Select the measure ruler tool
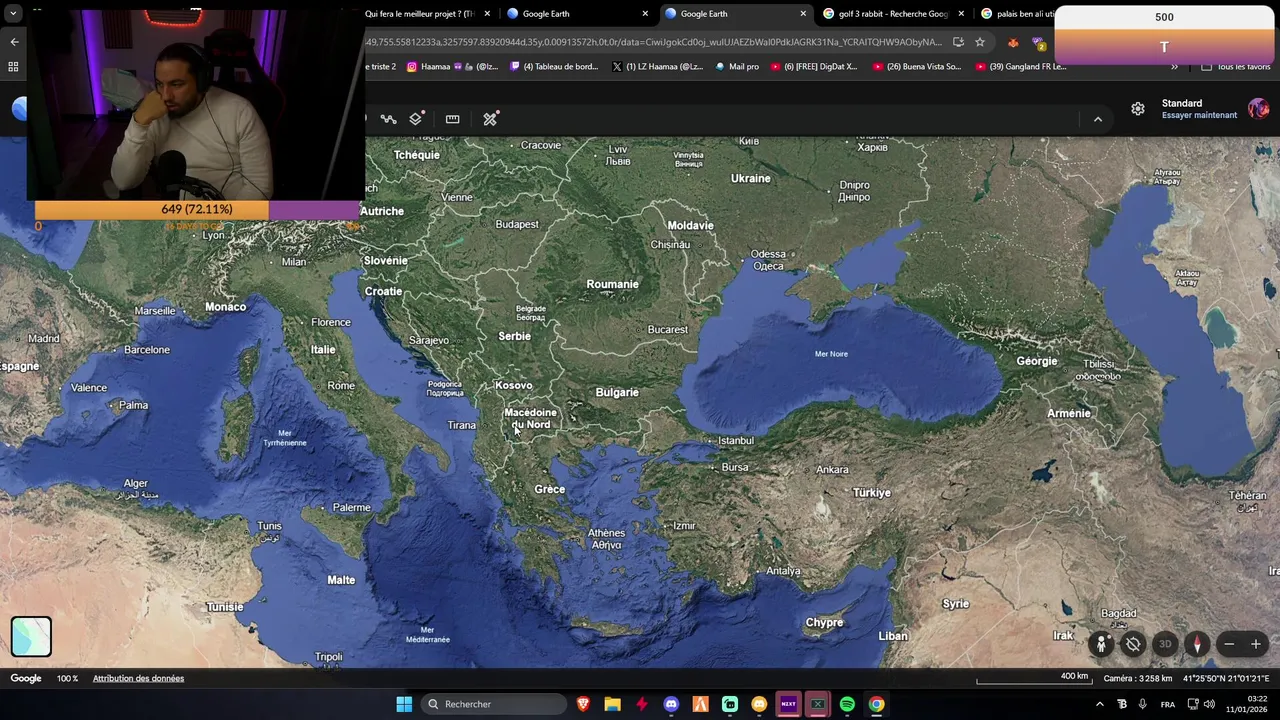This screenshot has height=720, width=1280. click(x=452, y=119)
